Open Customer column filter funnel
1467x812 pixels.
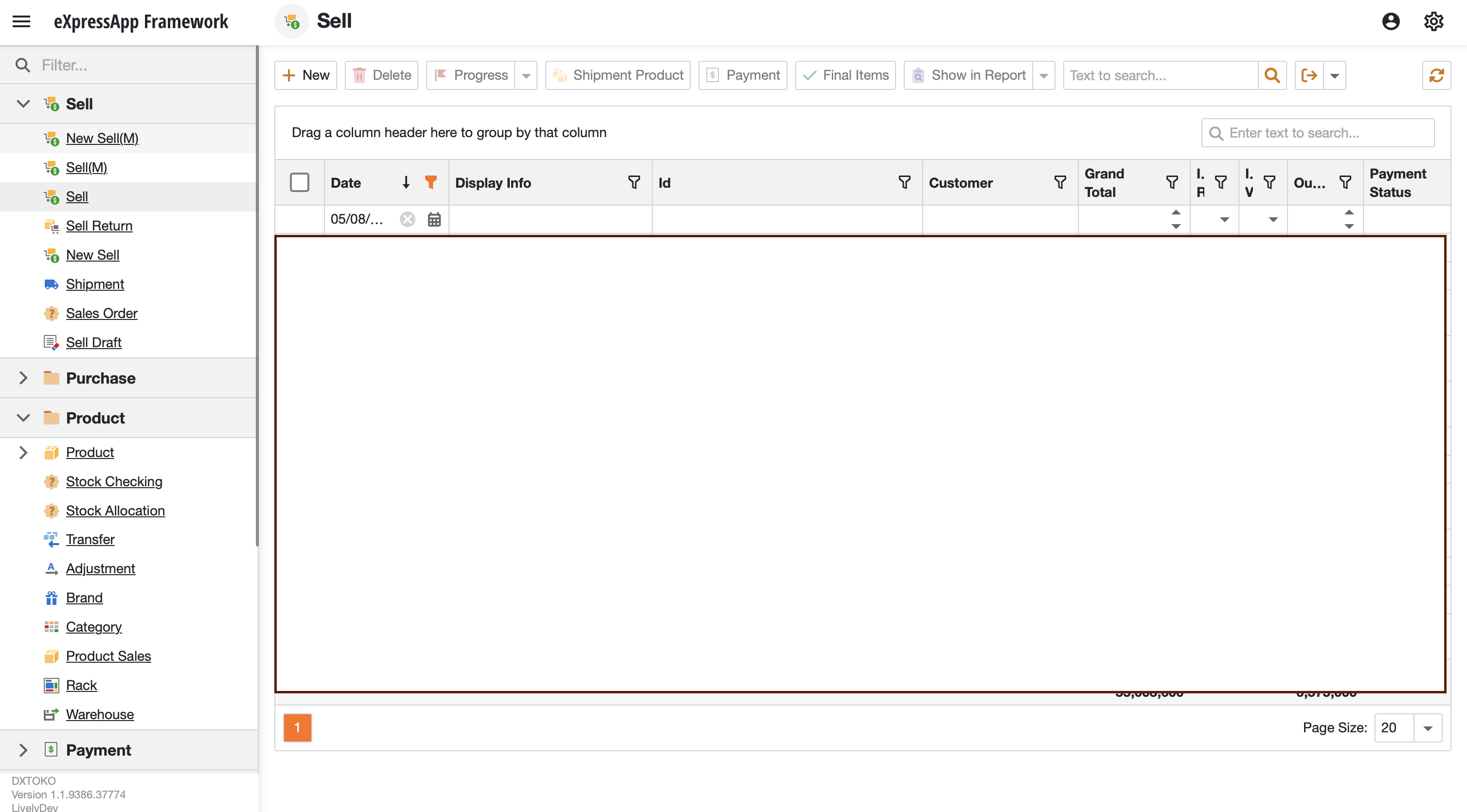(x=1060, y=182)
